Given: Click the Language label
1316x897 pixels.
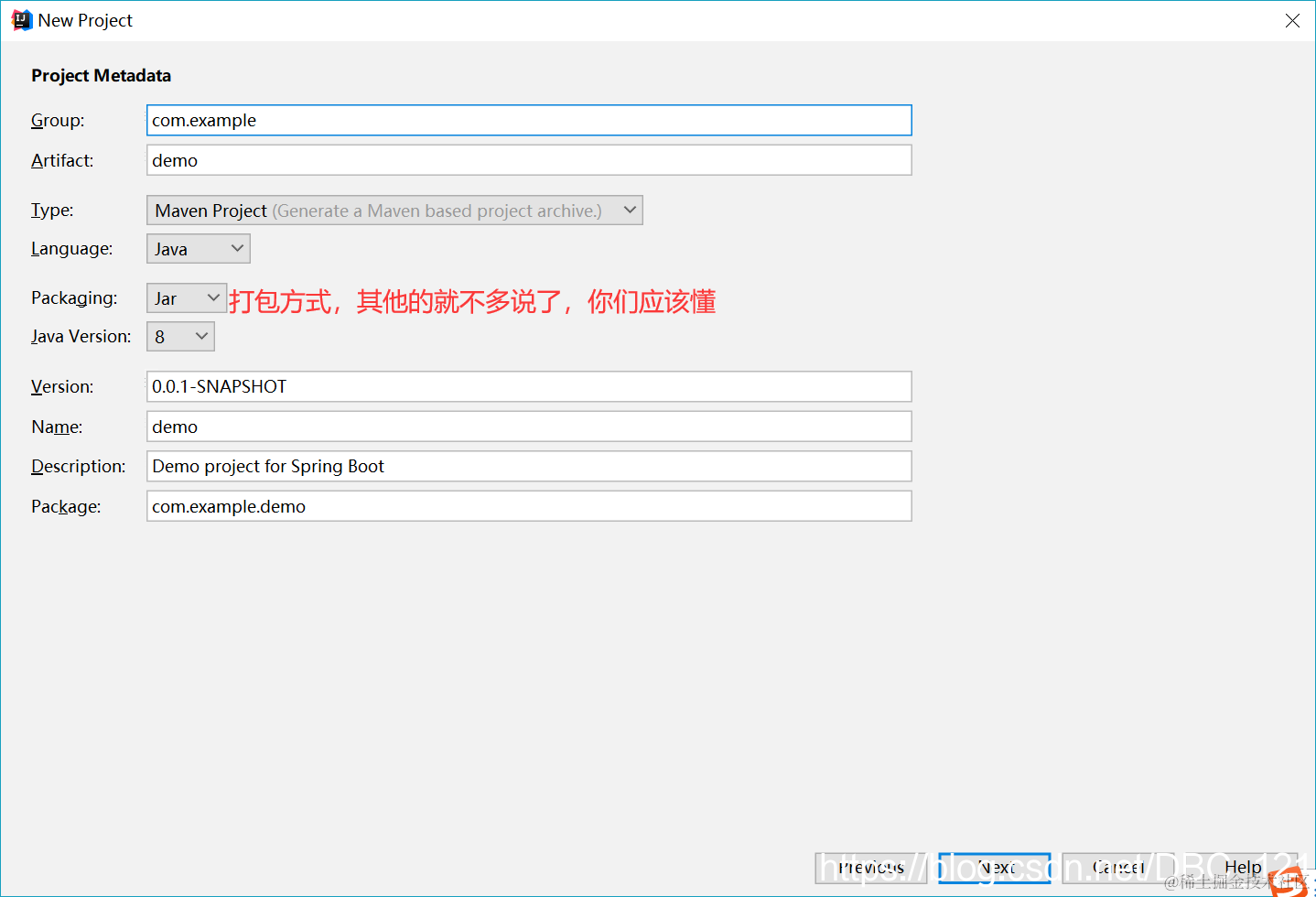Looking at the screenshot, I should [x=72, y=249].
